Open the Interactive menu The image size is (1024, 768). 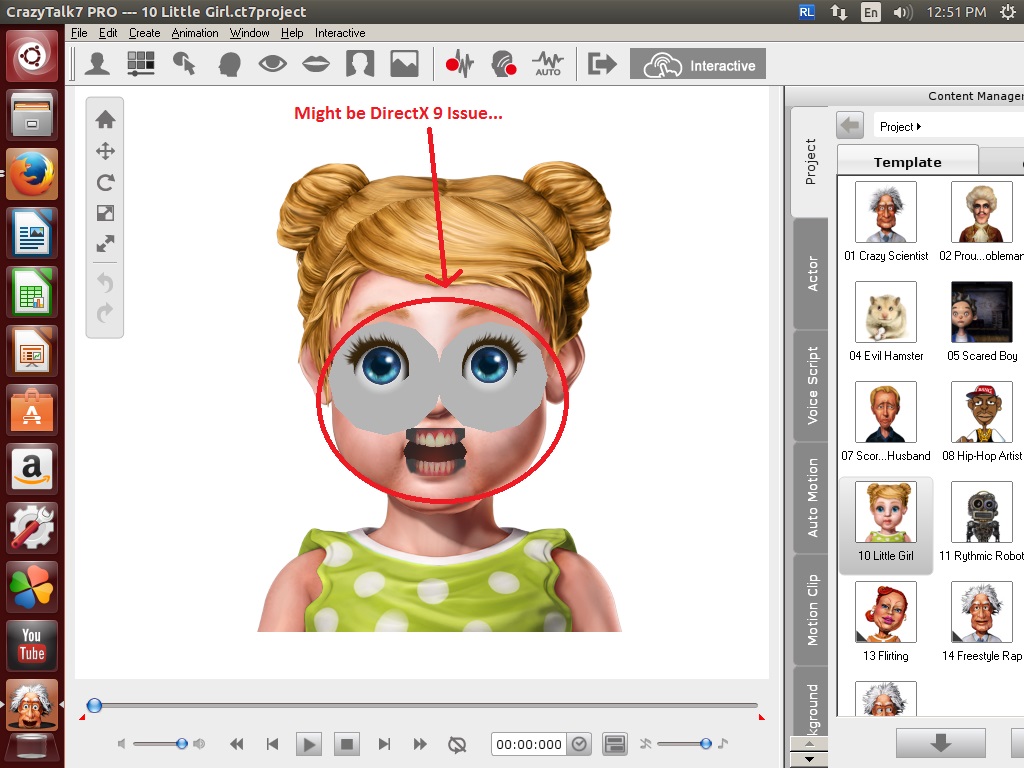[x=340, y=33]
